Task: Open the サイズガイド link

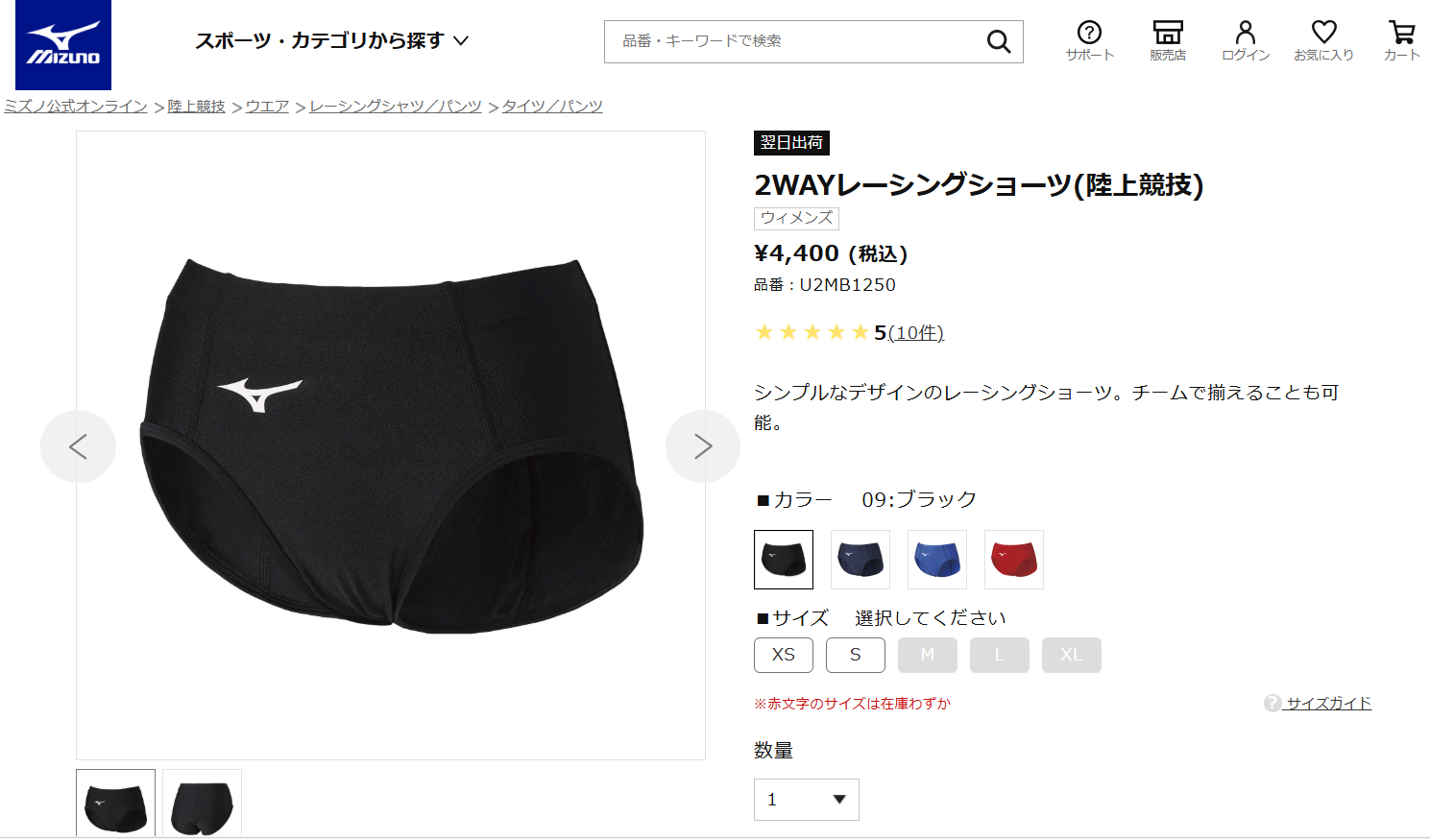Action: coord(1328,704)
